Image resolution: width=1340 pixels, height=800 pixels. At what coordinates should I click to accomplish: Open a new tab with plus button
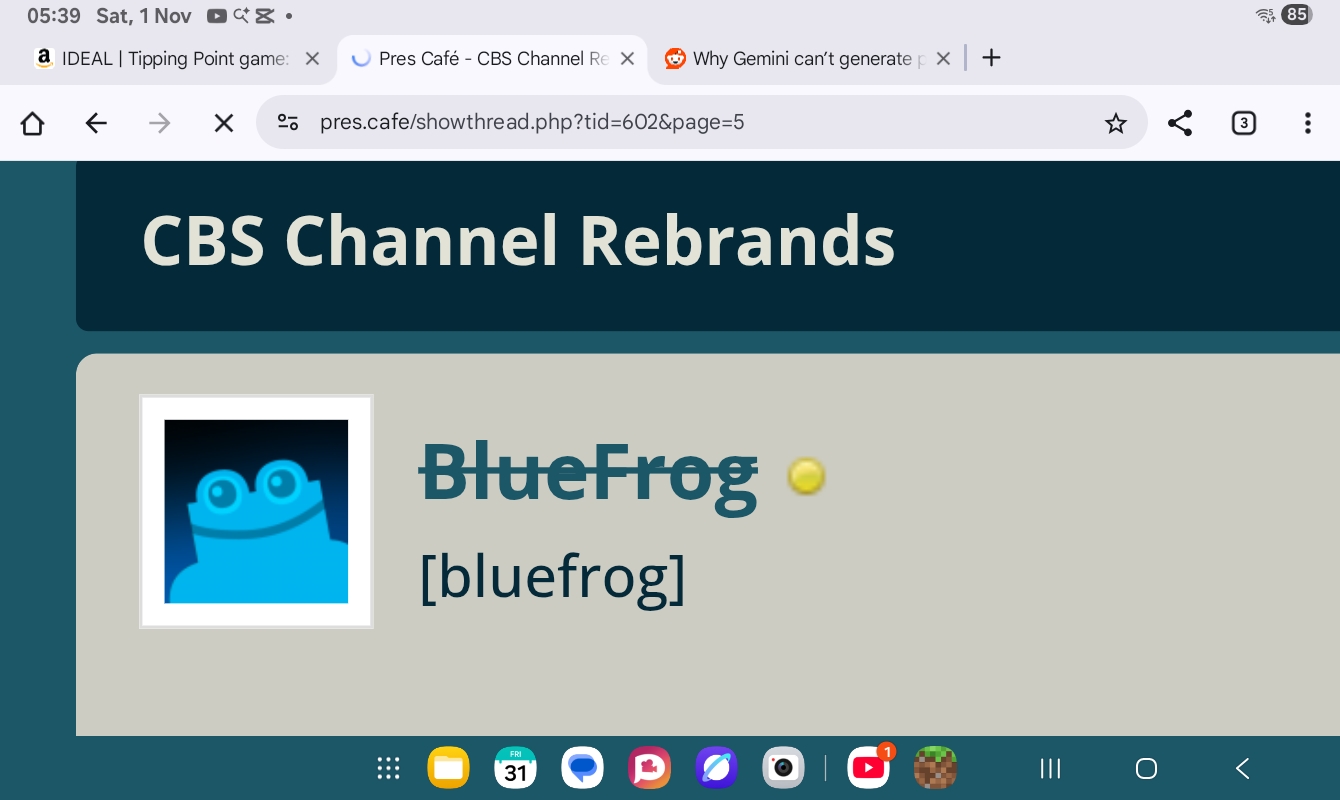[991, 58]
